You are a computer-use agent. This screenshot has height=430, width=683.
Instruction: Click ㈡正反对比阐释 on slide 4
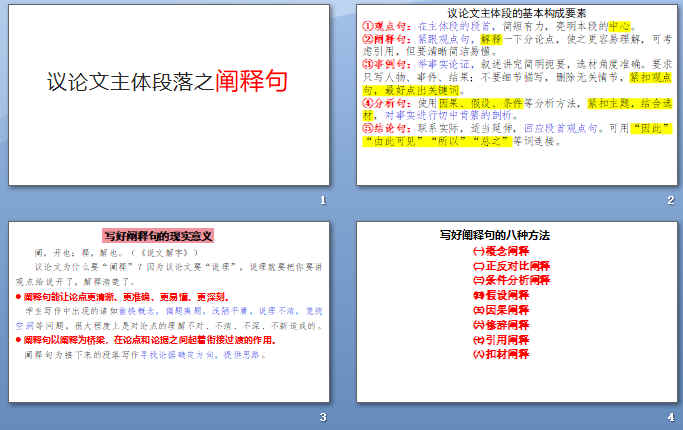[510, 267]
